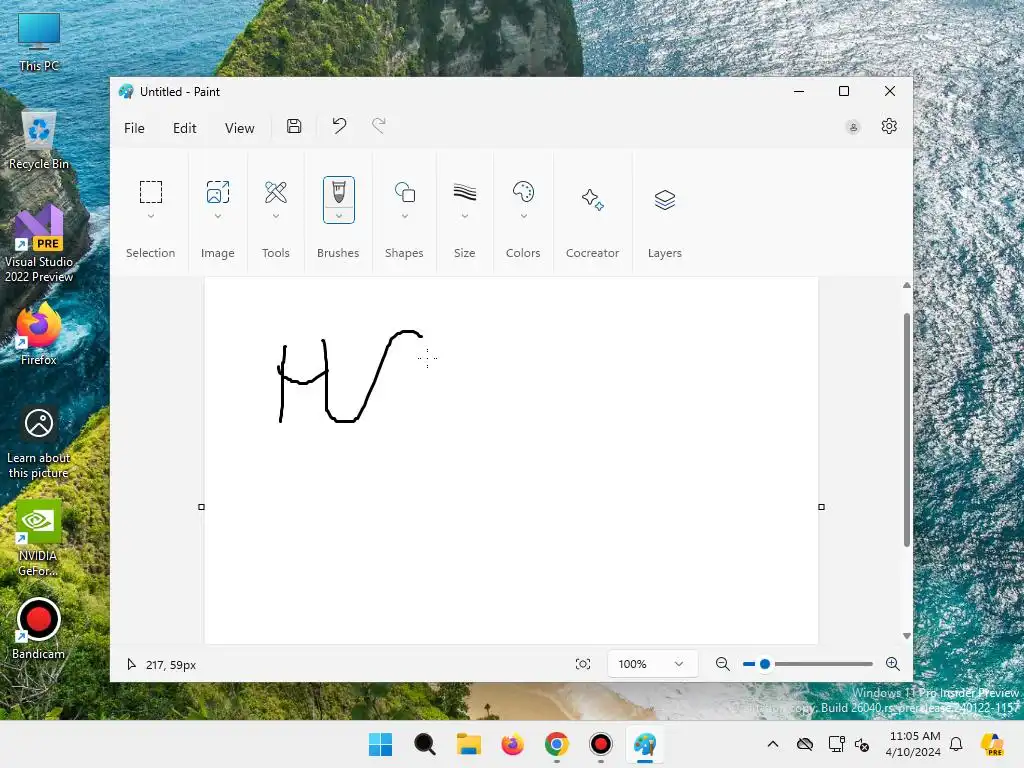
Task: Expand the Selection dropdown chevron
Action: [x=151, y=216]
